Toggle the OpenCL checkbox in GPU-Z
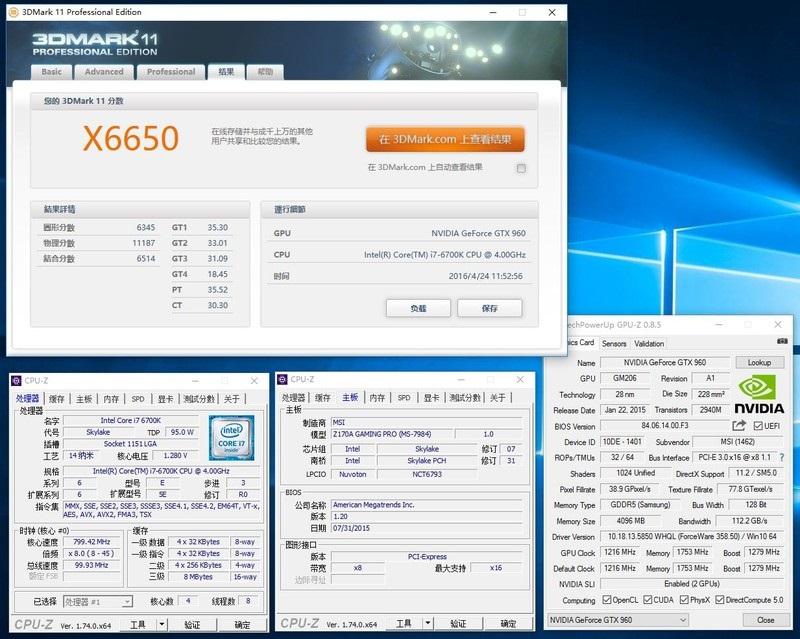 click(x=607, y=600)
